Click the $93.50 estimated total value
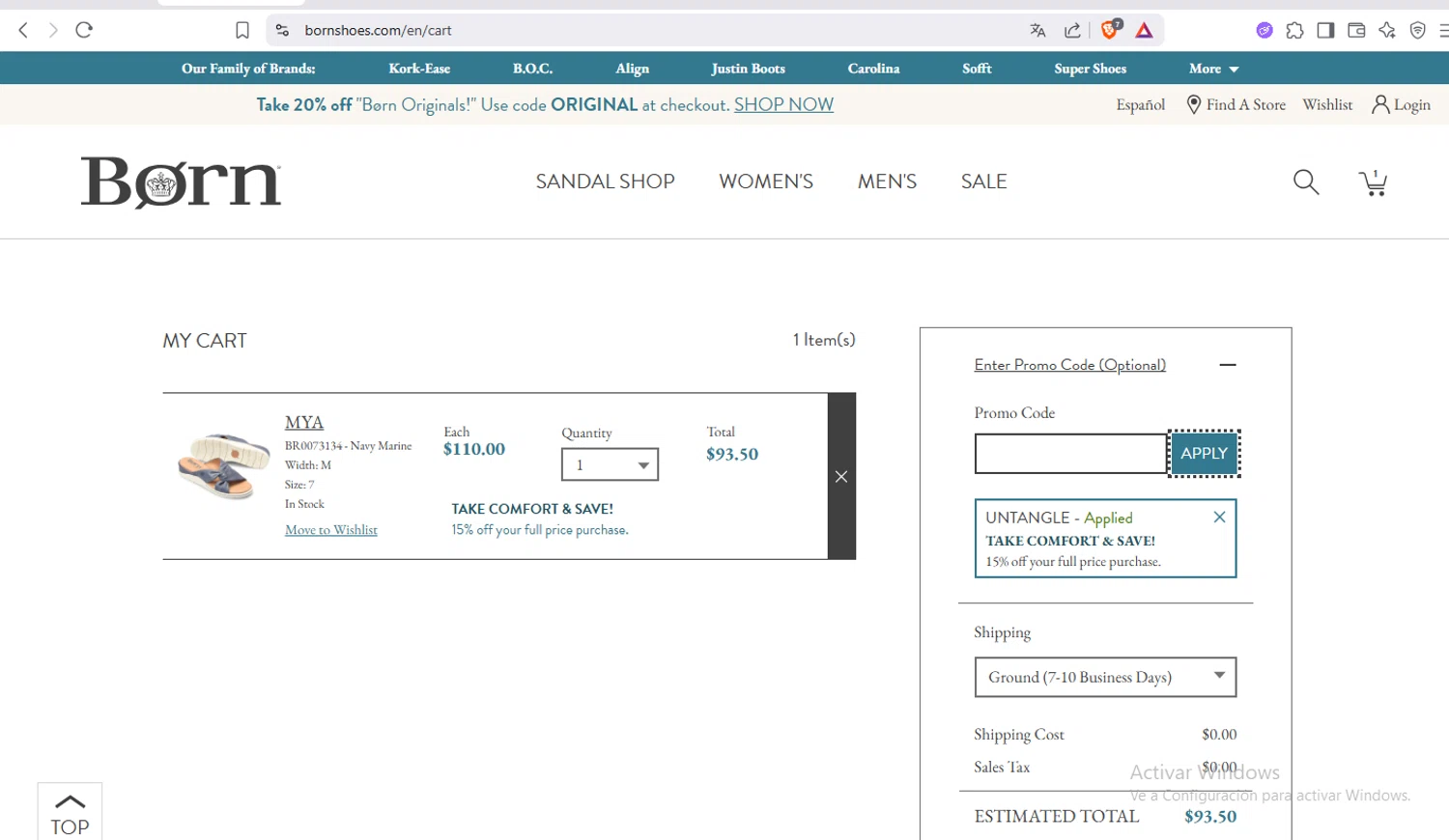Screen dimensions: 1449x840 1210,817
